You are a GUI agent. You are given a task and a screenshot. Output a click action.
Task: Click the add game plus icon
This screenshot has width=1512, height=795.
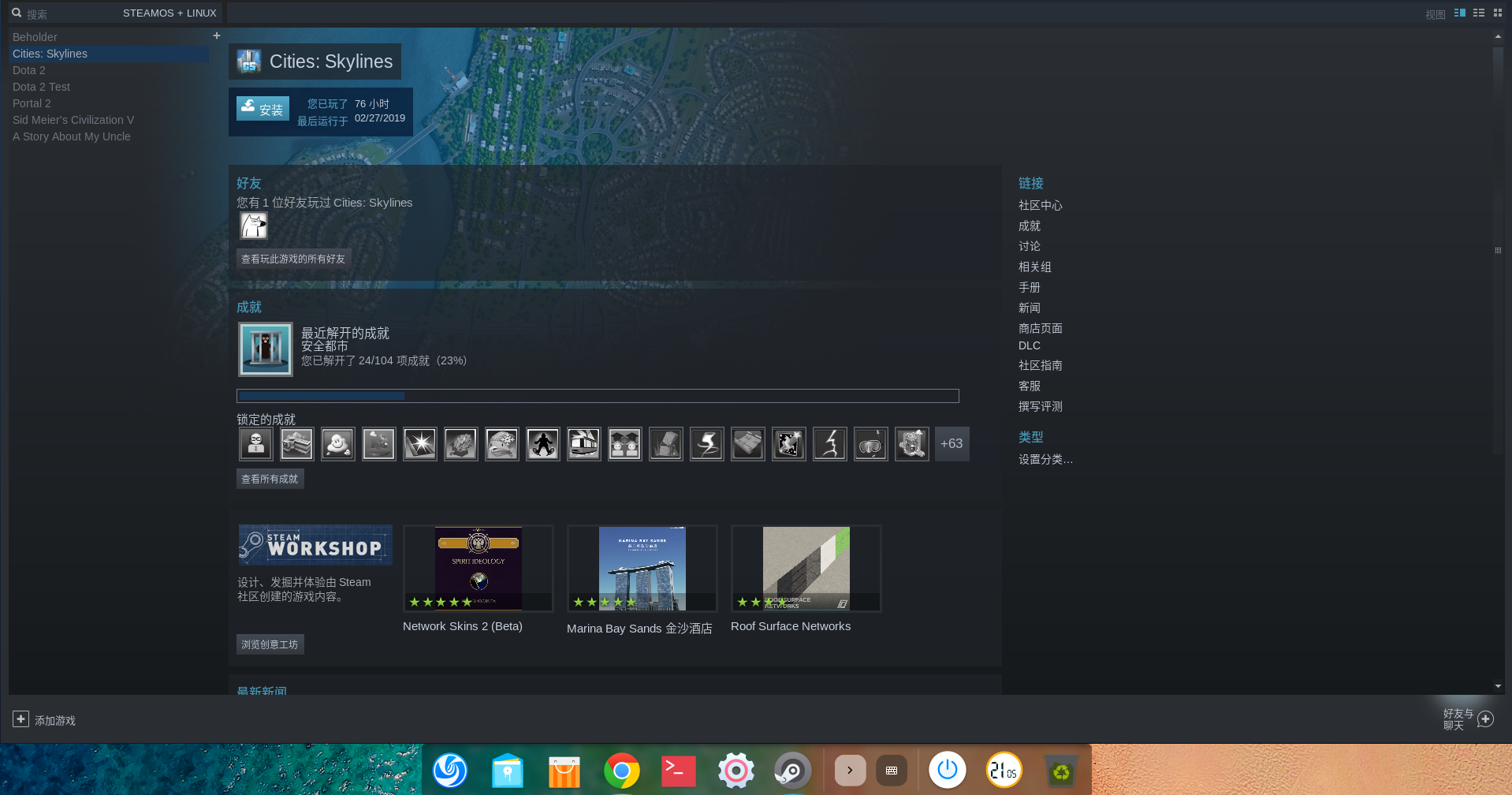point(20,719)
